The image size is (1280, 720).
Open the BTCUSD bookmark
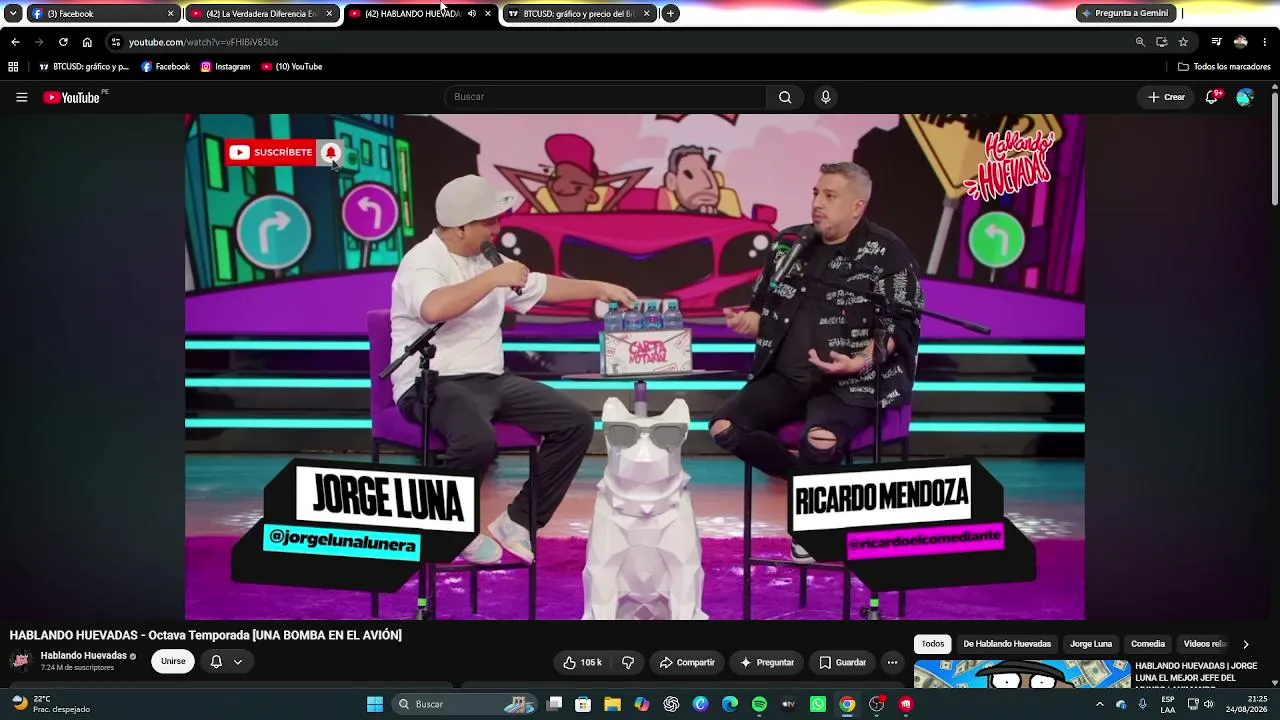point(84,67)
